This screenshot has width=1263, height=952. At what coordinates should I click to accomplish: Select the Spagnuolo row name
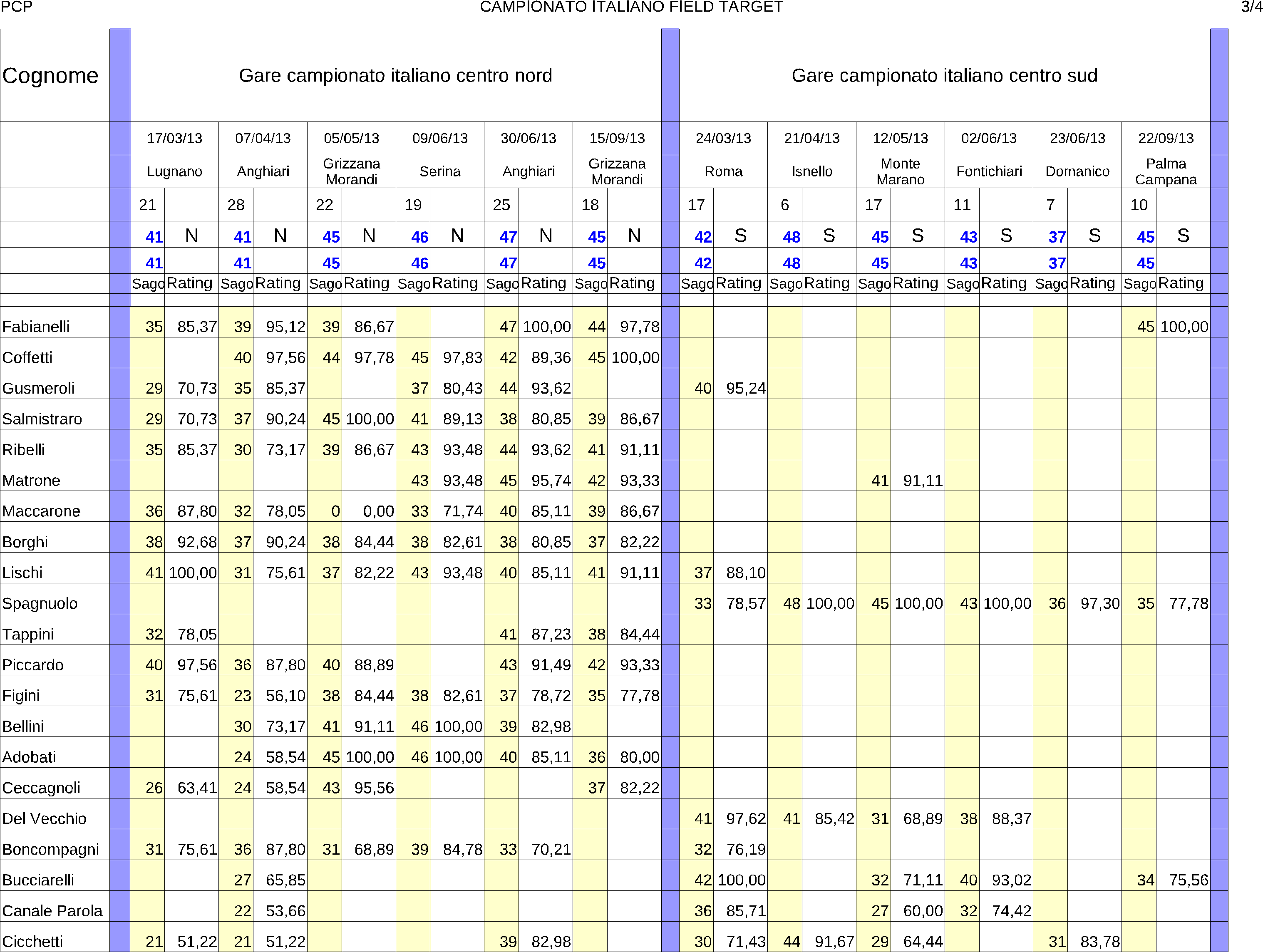[x=40, y=604]
